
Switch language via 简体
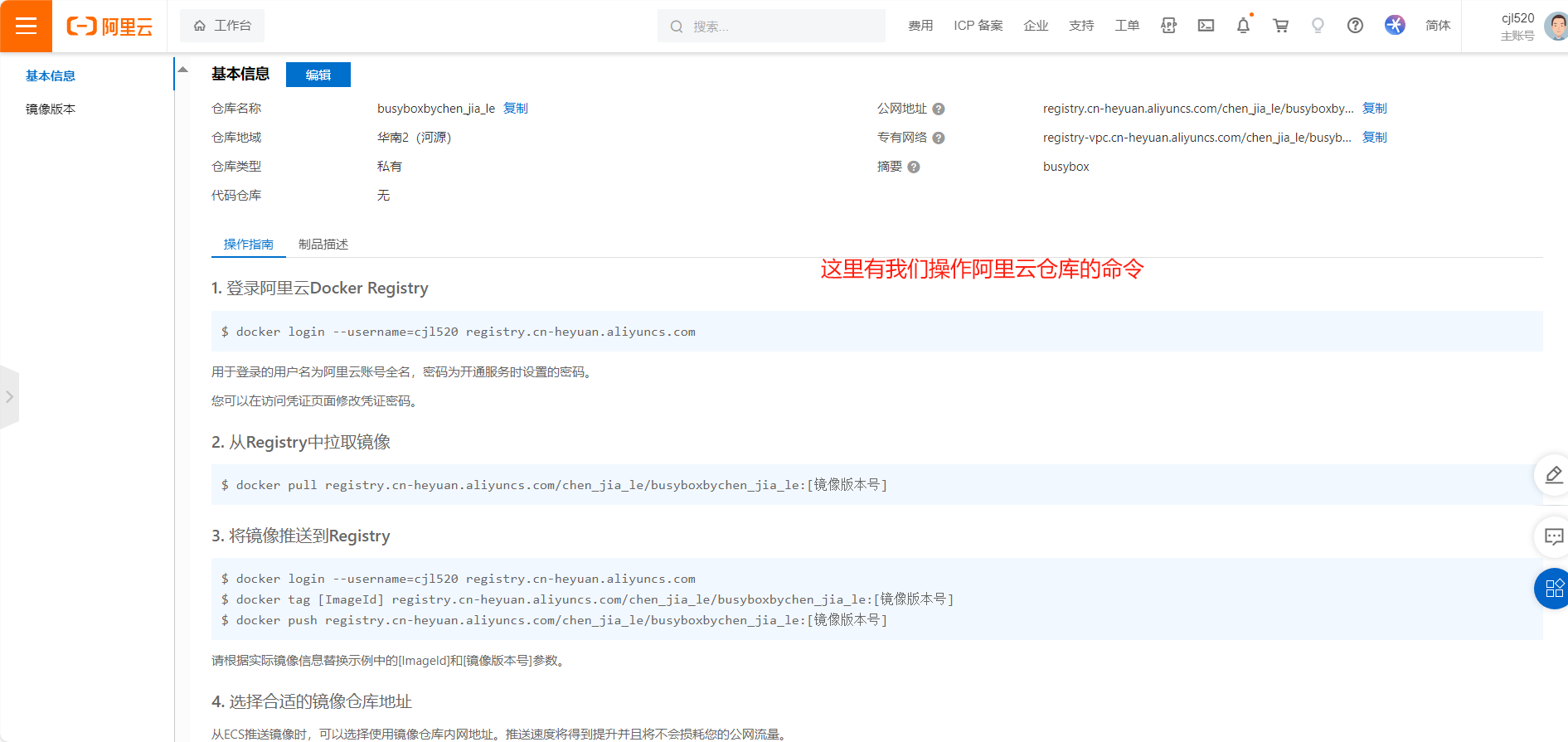pos(1438,26)
